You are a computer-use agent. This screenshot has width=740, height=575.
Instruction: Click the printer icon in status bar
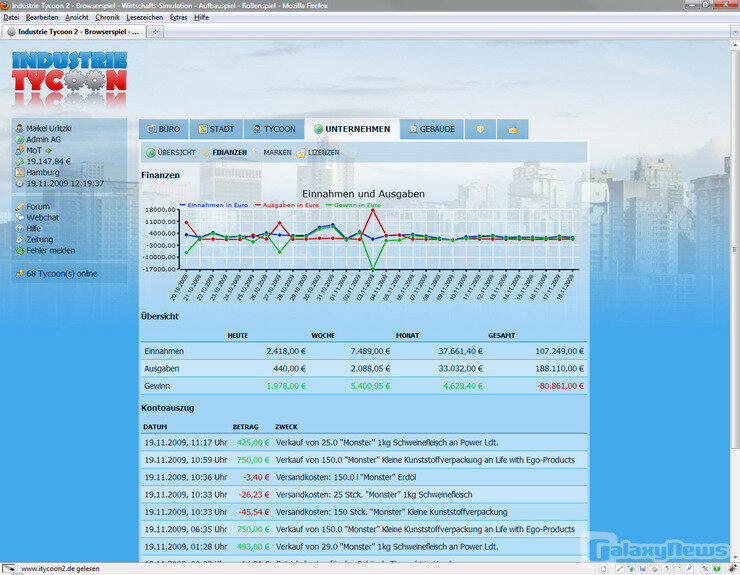click(654, 568)
